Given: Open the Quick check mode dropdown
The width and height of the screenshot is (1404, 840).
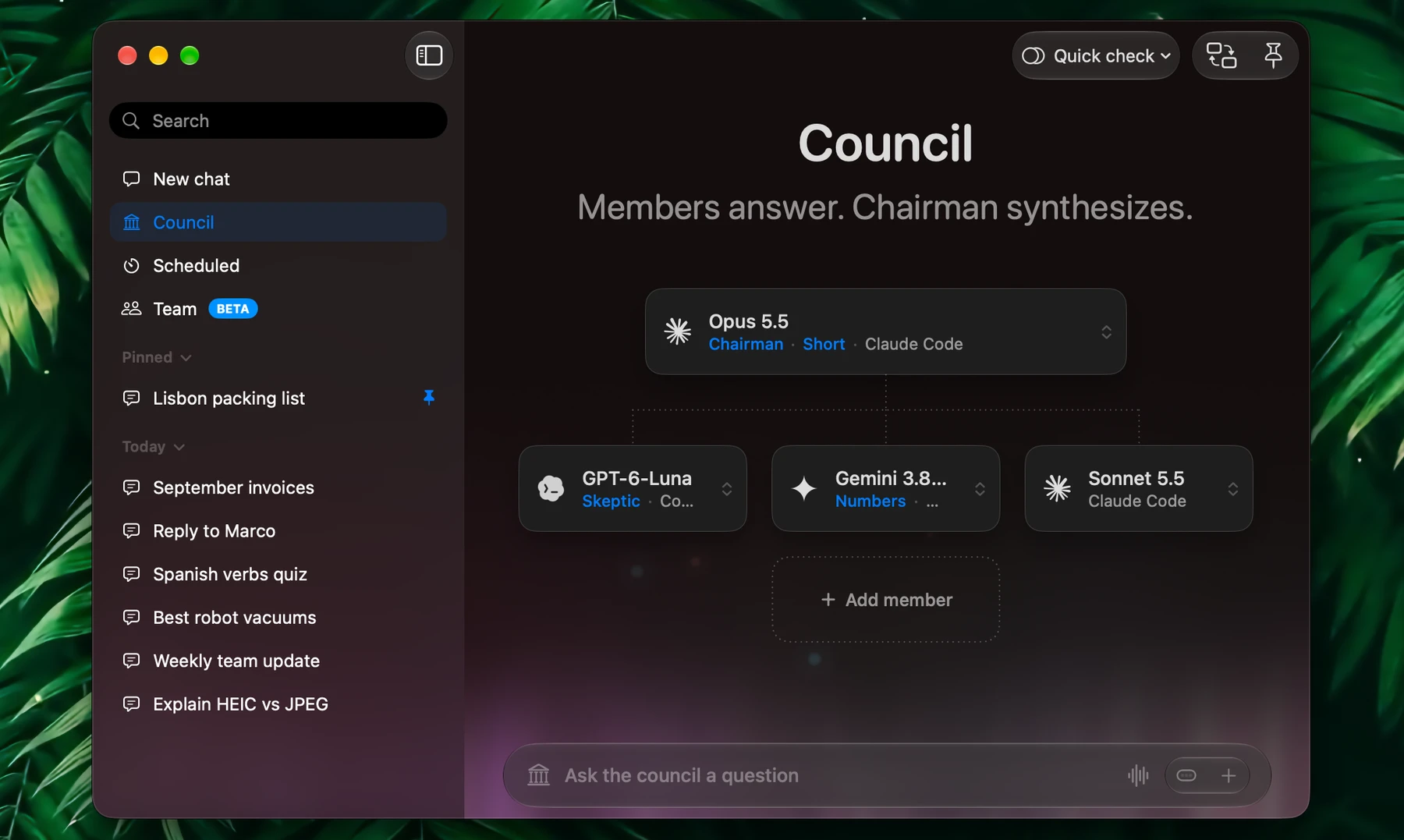Looking at the screenshot, I should coord(1096,55).
